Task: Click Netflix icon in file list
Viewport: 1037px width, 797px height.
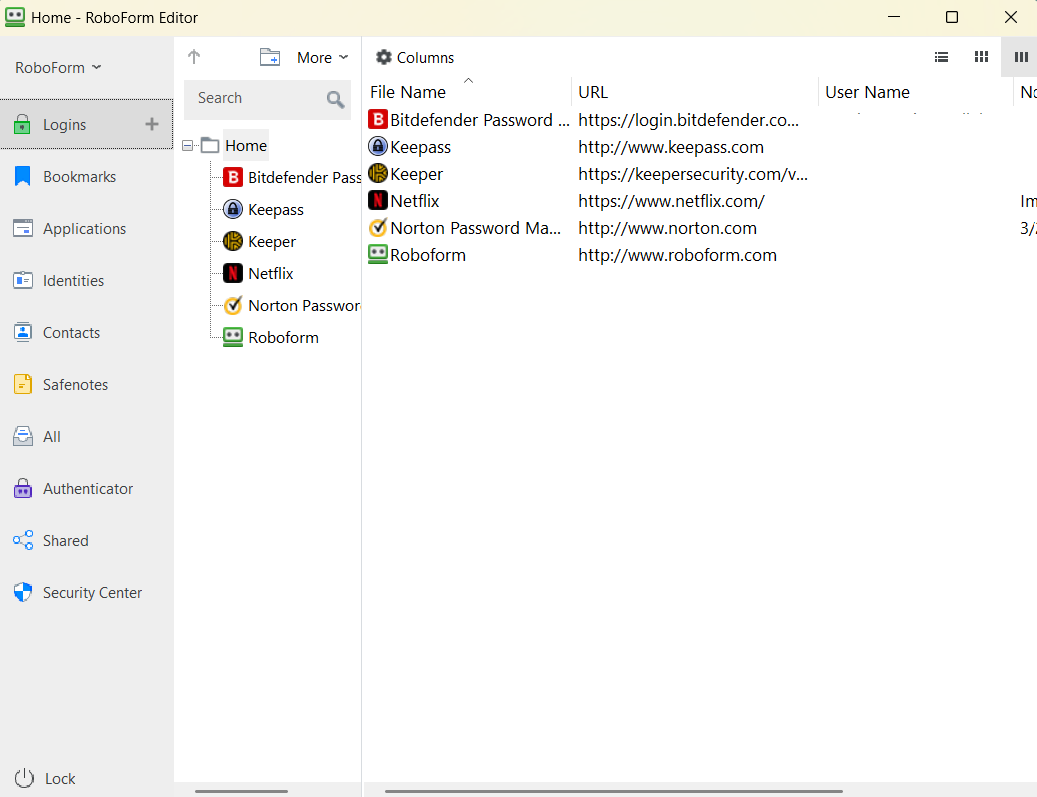Action: coord(378,200)
